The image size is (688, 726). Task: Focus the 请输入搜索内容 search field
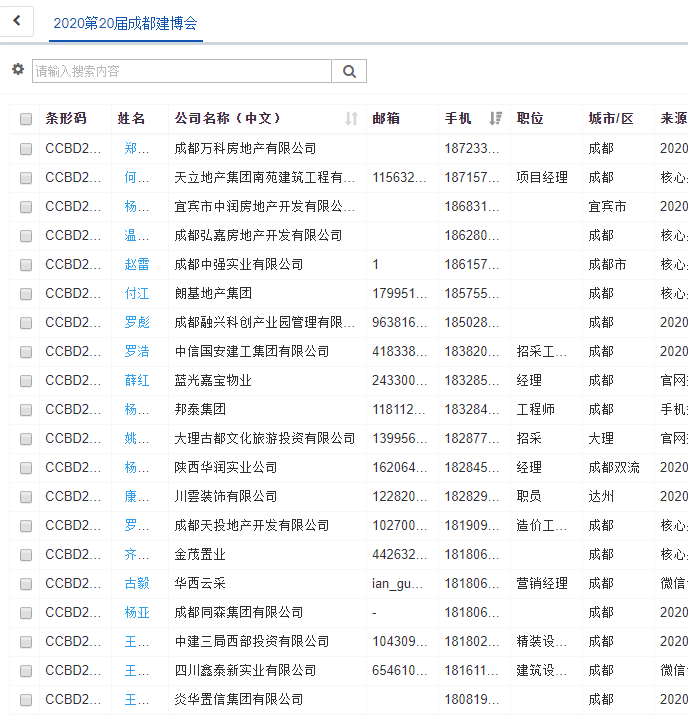tap(181, 71)
